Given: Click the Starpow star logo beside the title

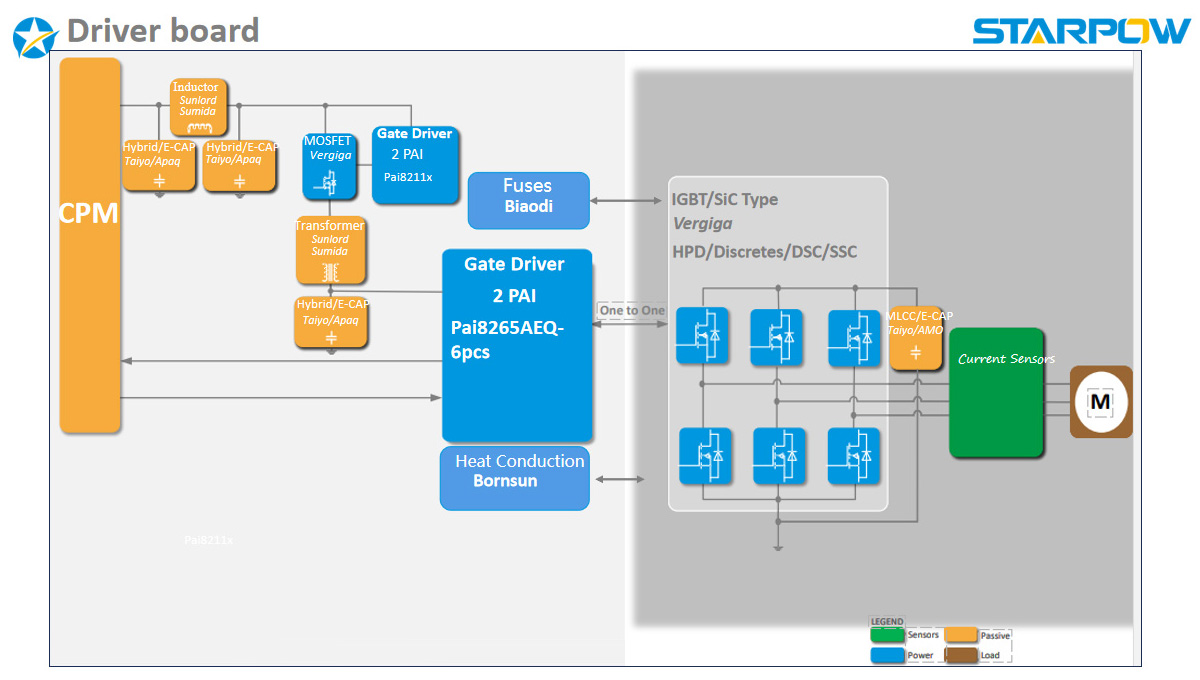Looking at the screenshot, I should pyautogui.click(x=35, y=37).
